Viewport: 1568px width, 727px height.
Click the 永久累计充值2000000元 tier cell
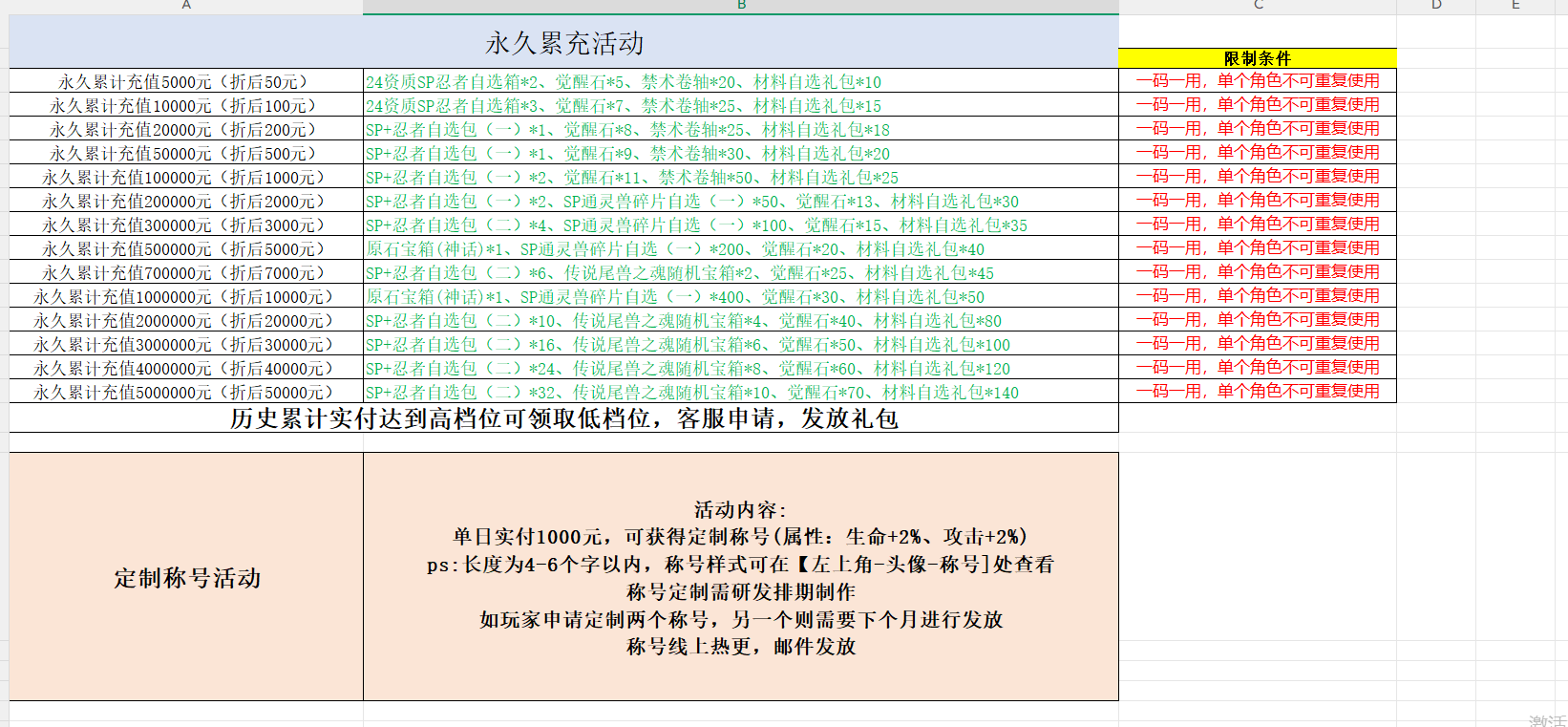click(186, 321)
